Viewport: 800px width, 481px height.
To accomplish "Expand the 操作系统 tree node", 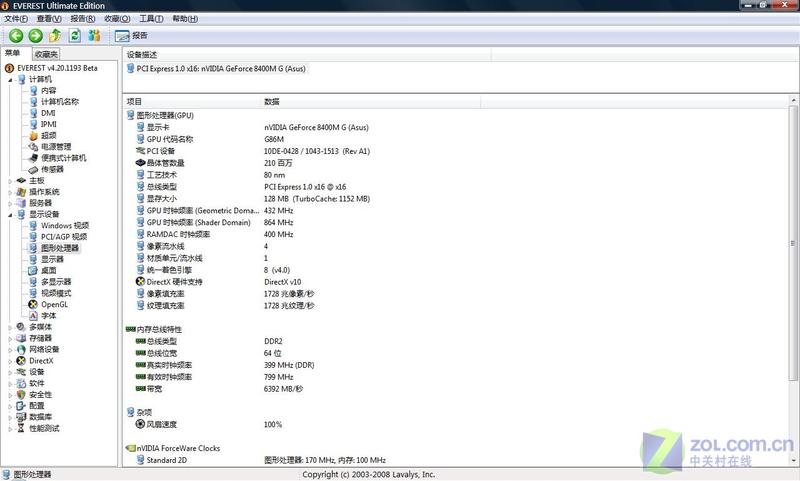I will [10, 192].
